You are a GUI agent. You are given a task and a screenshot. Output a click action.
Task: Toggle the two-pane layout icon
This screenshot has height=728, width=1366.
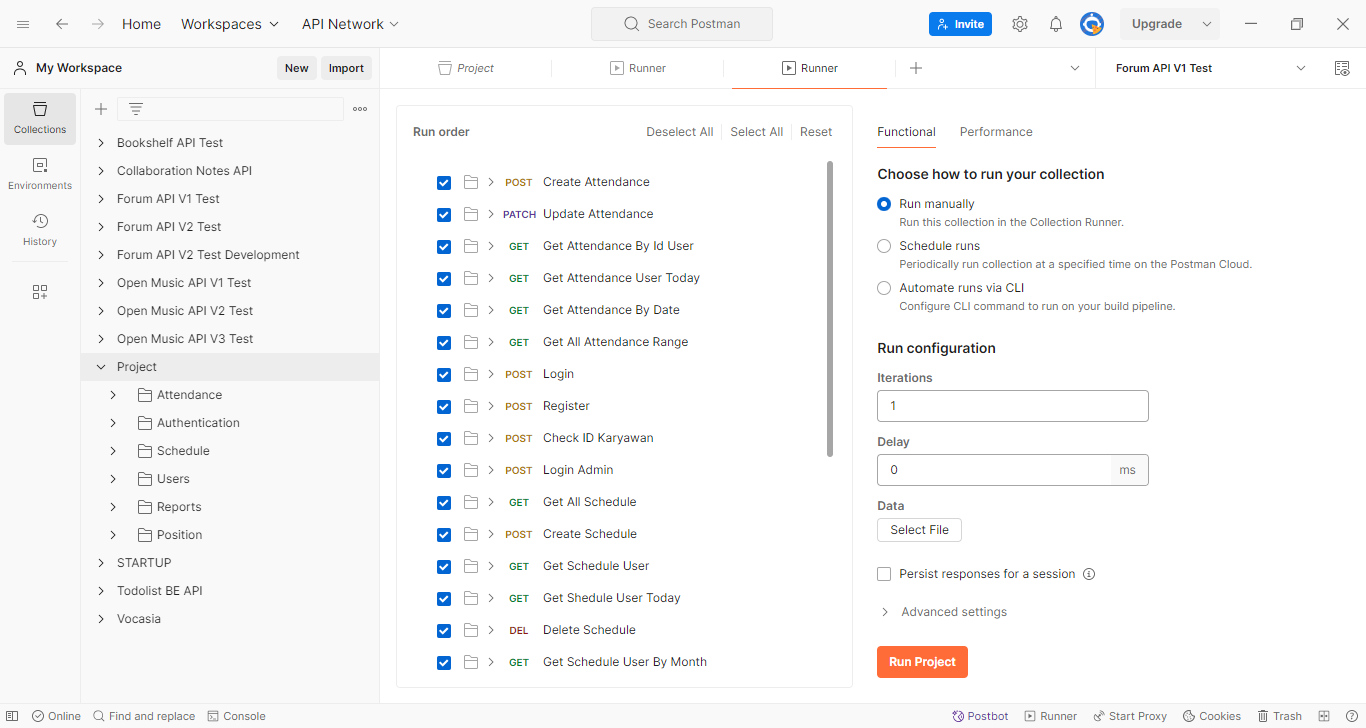(x=1324, y=716)
